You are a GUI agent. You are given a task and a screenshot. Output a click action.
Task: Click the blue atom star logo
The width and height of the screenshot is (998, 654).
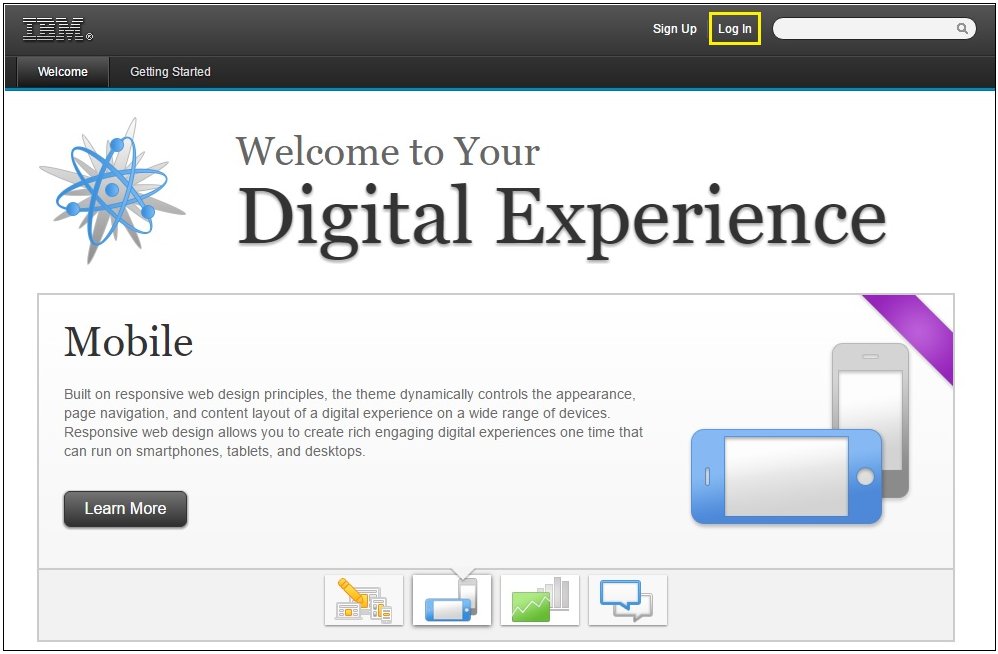pyautogui.click(x=112, y=190)
